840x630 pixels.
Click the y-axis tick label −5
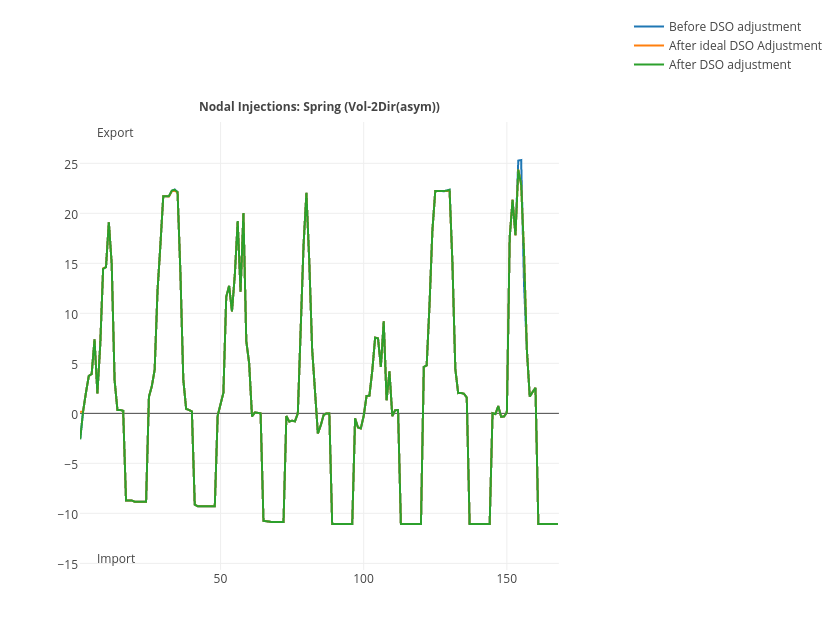70,464
